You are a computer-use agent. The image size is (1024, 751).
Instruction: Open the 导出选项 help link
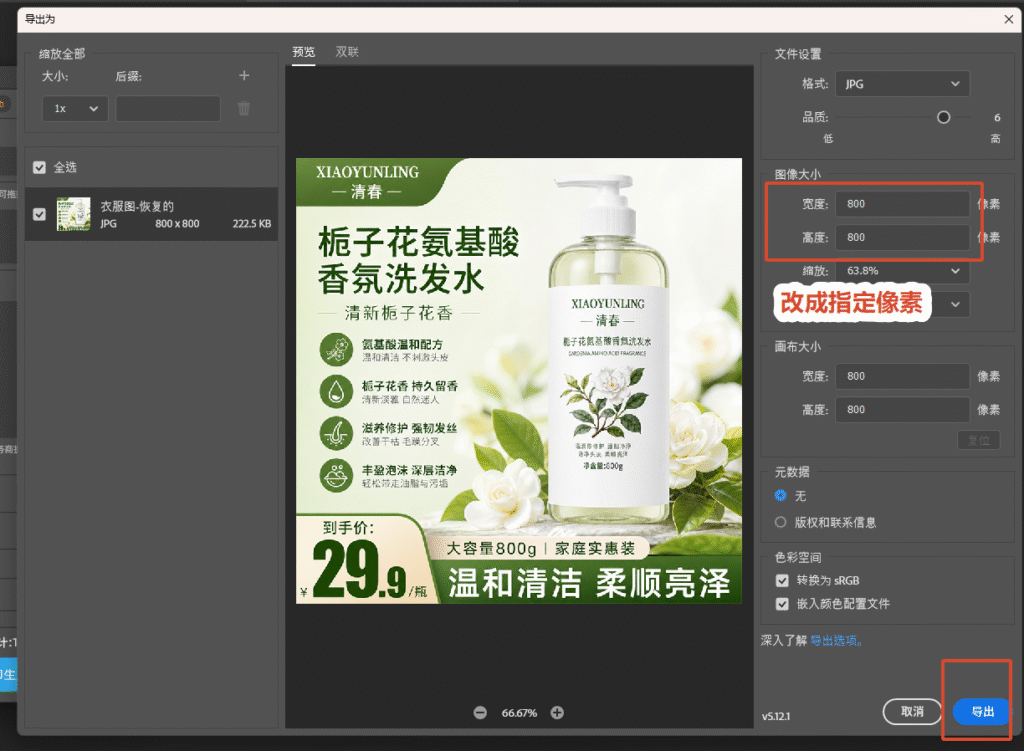[836, 641]
